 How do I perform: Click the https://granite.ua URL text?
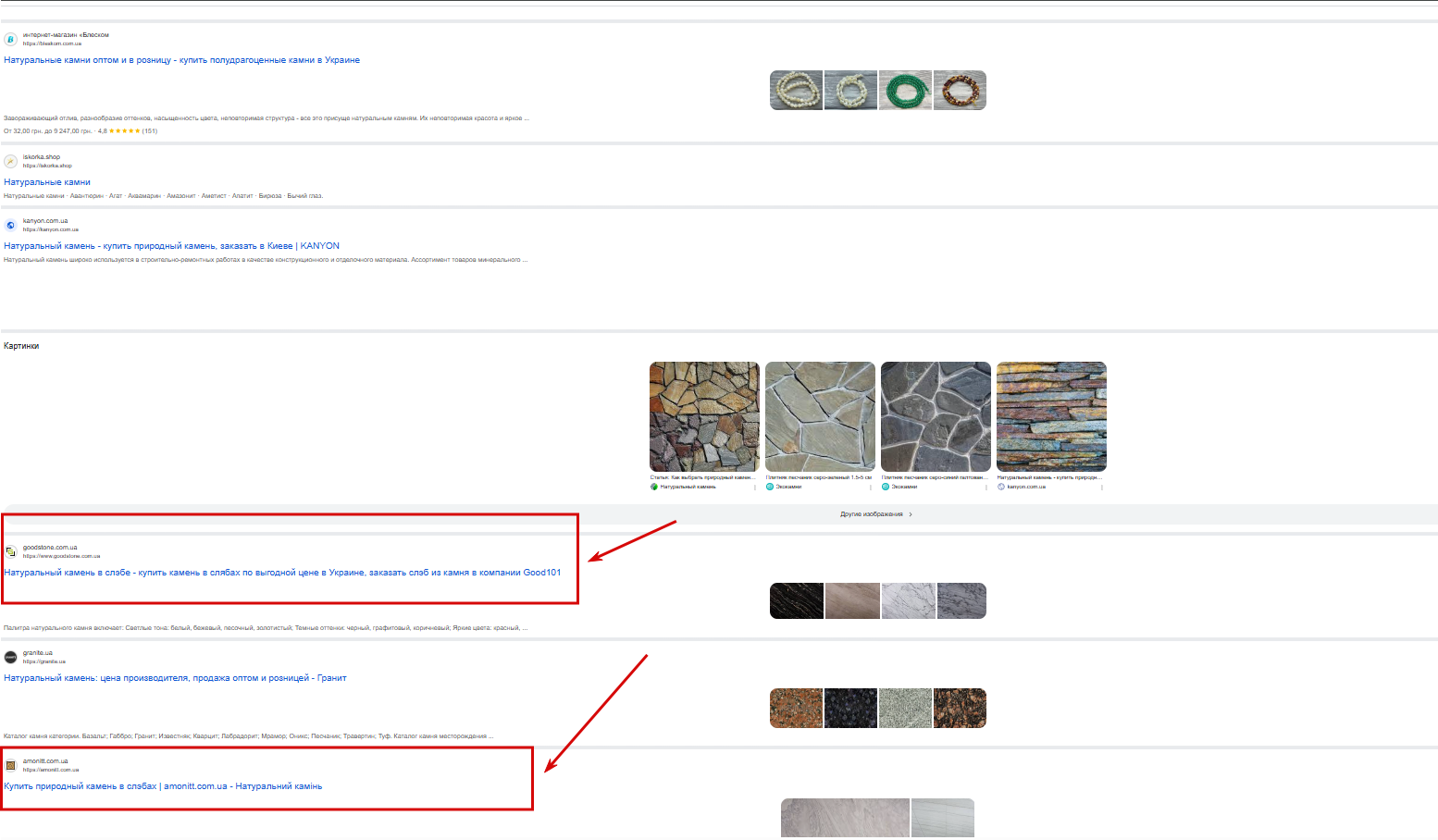44,661
